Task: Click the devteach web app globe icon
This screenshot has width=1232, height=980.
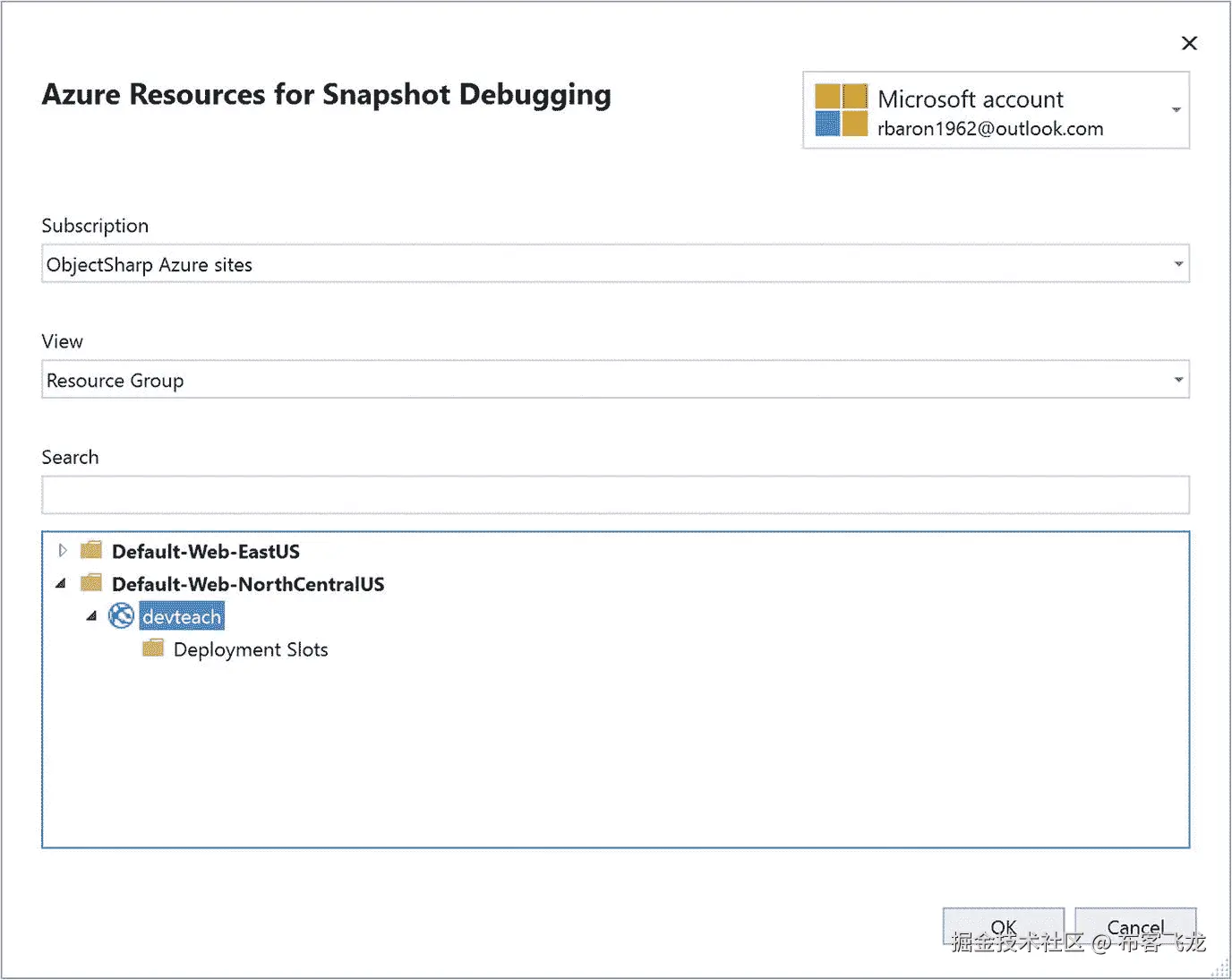Action: coord(121,616)
